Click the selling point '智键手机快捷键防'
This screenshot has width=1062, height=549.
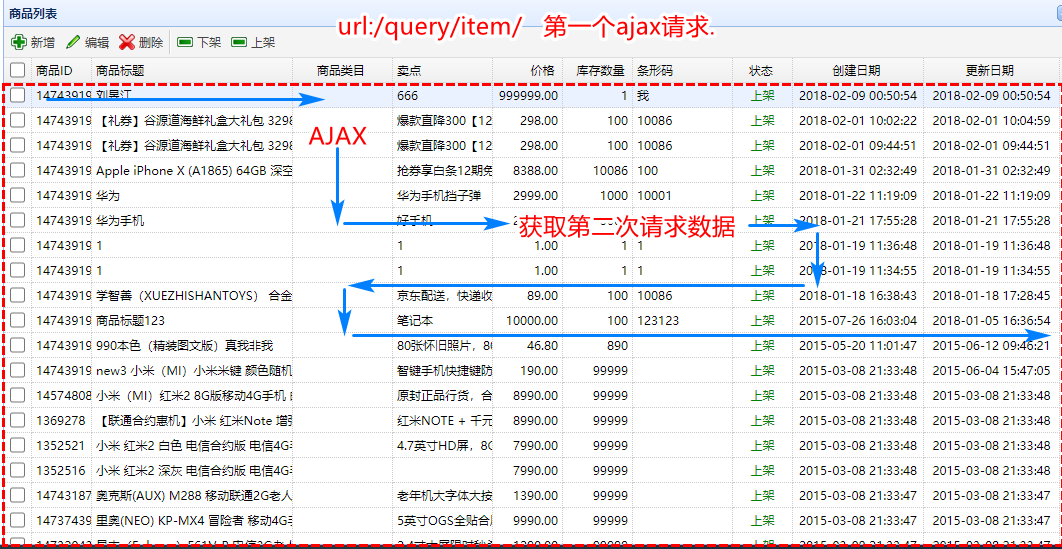pyautogui.click(x=444, y=371)
